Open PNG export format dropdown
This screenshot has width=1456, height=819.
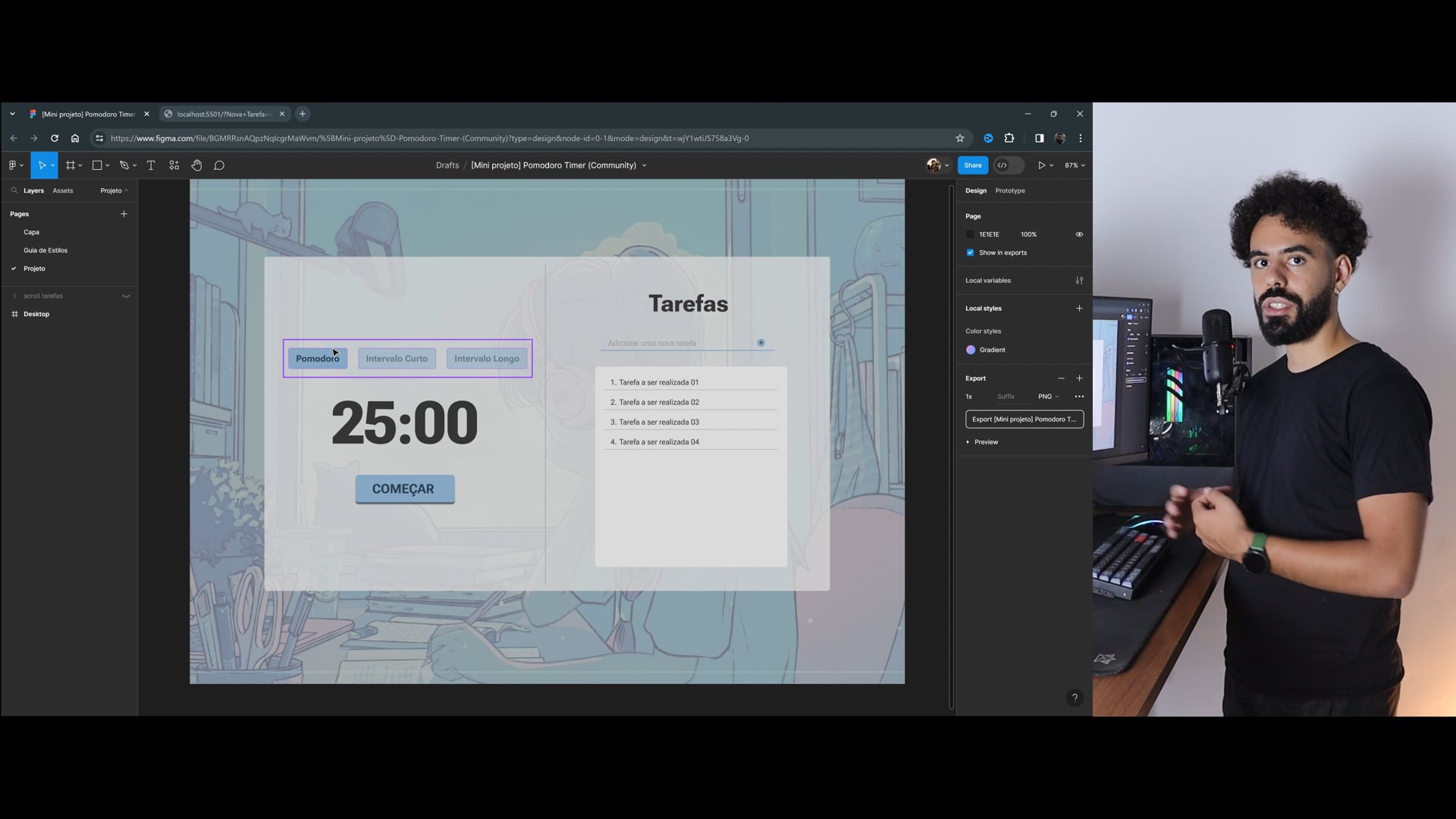pos(1048,397)
